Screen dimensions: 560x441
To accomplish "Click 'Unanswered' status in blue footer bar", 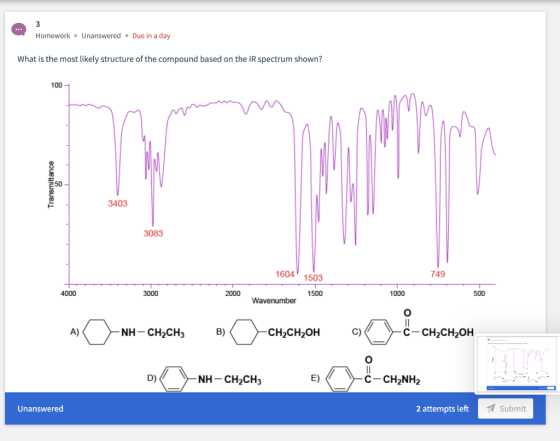I will 40,409.
